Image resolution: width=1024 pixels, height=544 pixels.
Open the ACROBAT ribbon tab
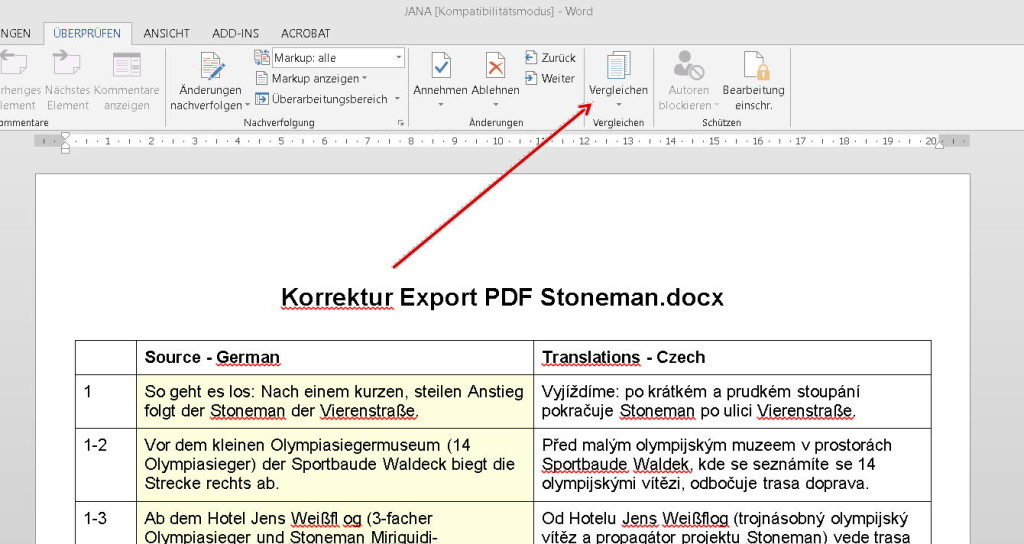point(306,33)
